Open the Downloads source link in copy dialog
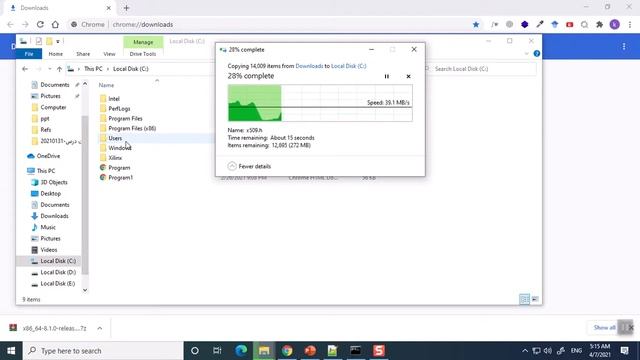Screen dimensions: 640x360 coord(309,66)
